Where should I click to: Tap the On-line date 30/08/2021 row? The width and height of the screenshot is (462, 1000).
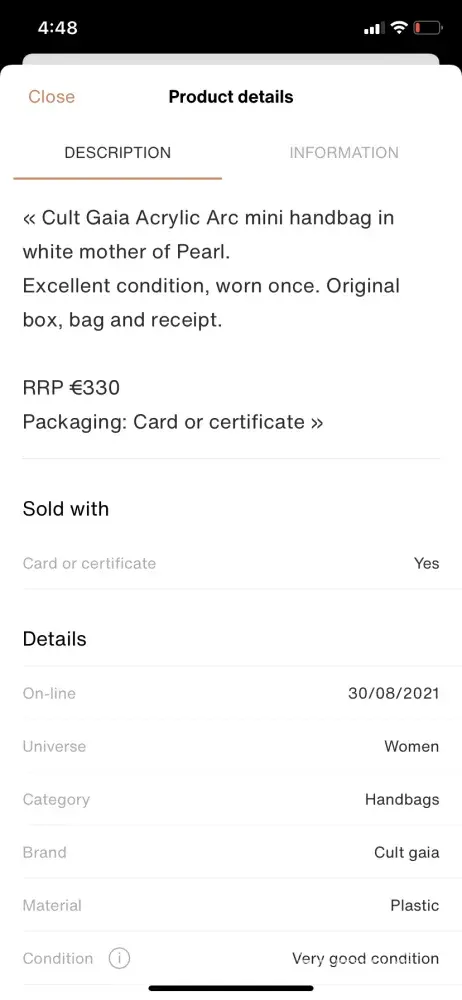click(x=231, y=693)
